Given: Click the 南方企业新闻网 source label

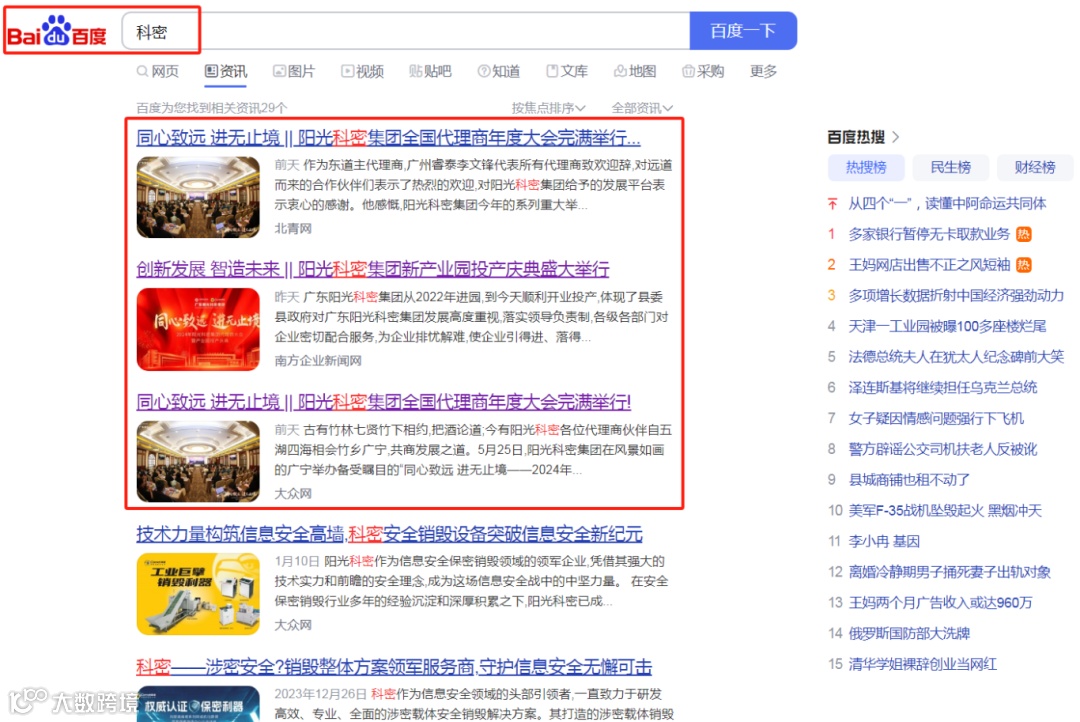Looking at the screenshot, I should 318,360.
